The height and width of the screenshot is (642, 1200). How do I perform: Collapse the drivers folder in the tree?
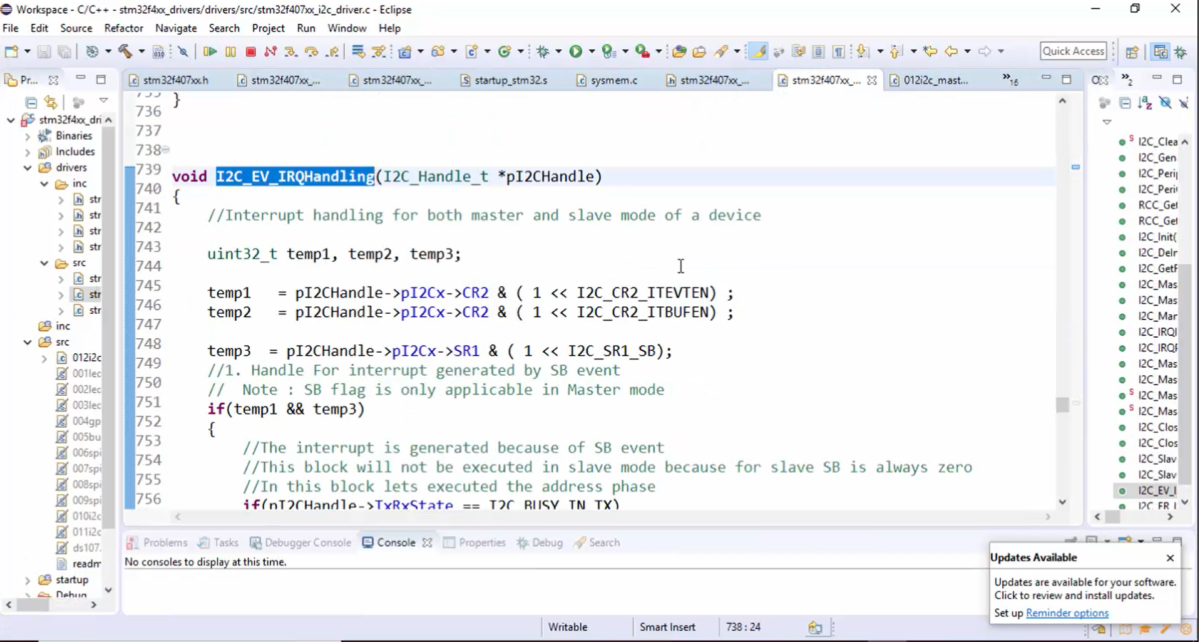tap(28, 168)
